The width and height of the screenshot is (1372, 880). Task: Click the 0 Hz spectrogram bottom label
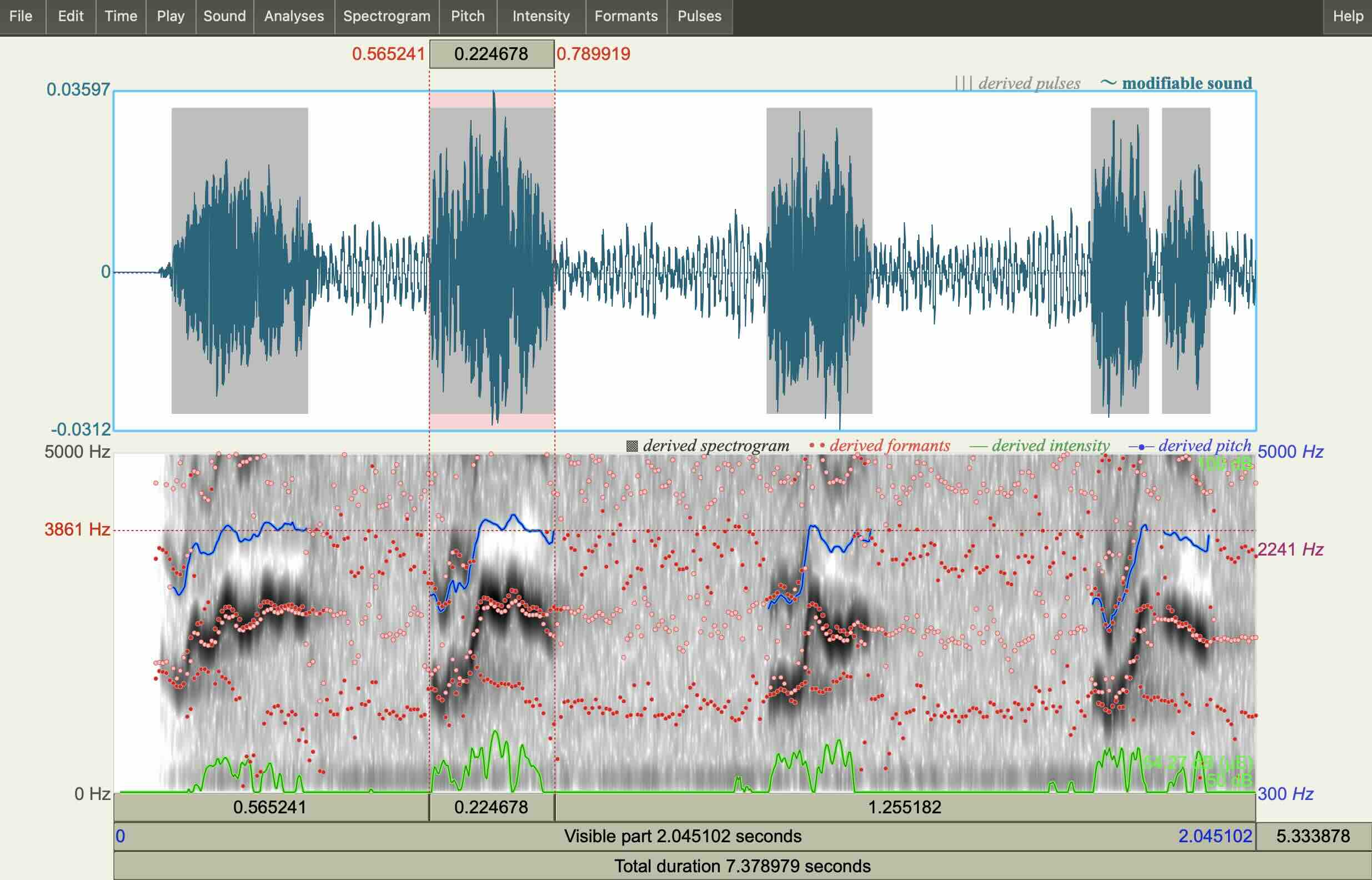(x=92, y=794)
